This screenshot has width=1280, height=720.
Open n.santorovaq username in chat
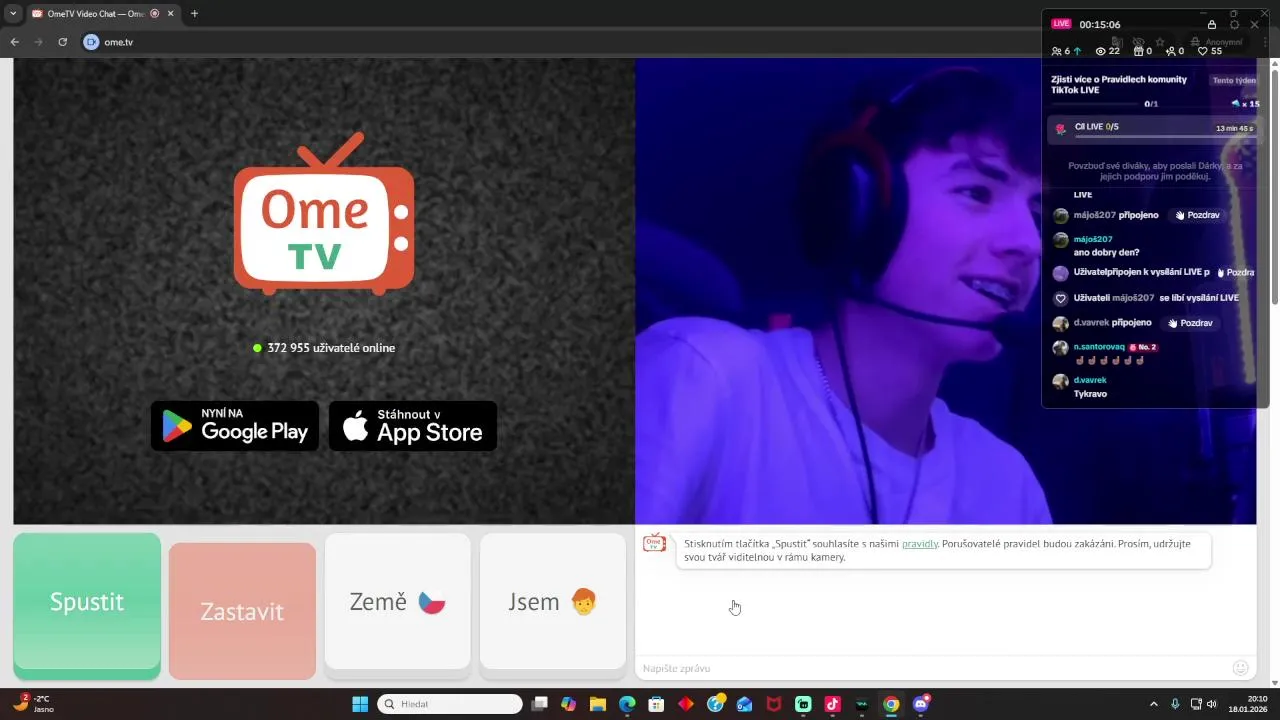[x=1099, y=347]
